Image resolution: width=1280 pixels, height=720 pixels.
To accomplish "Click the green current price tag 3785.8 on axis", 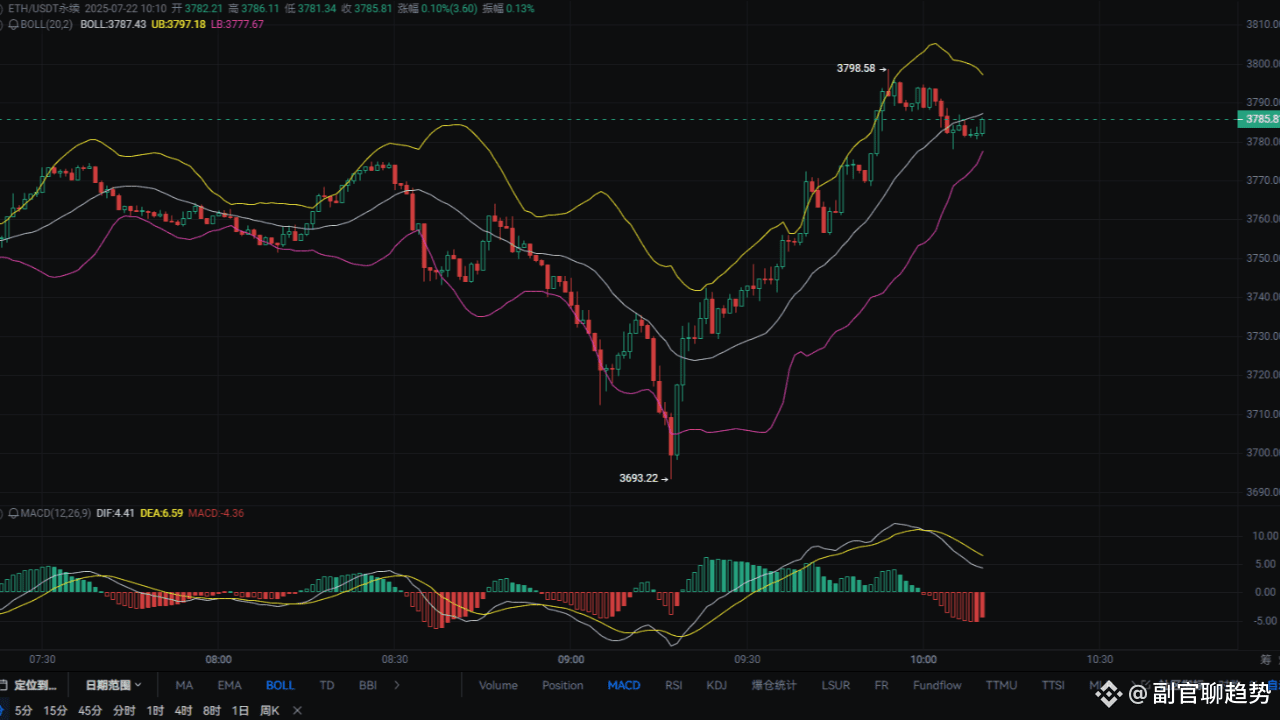I will (1260, 119).
